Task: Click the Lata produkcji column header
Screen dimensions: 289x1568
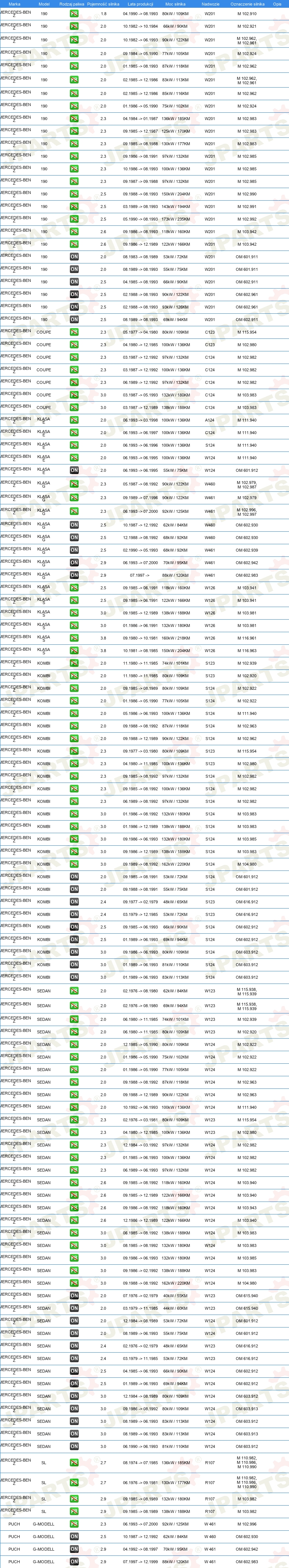Action: click(x=140, y=4)
